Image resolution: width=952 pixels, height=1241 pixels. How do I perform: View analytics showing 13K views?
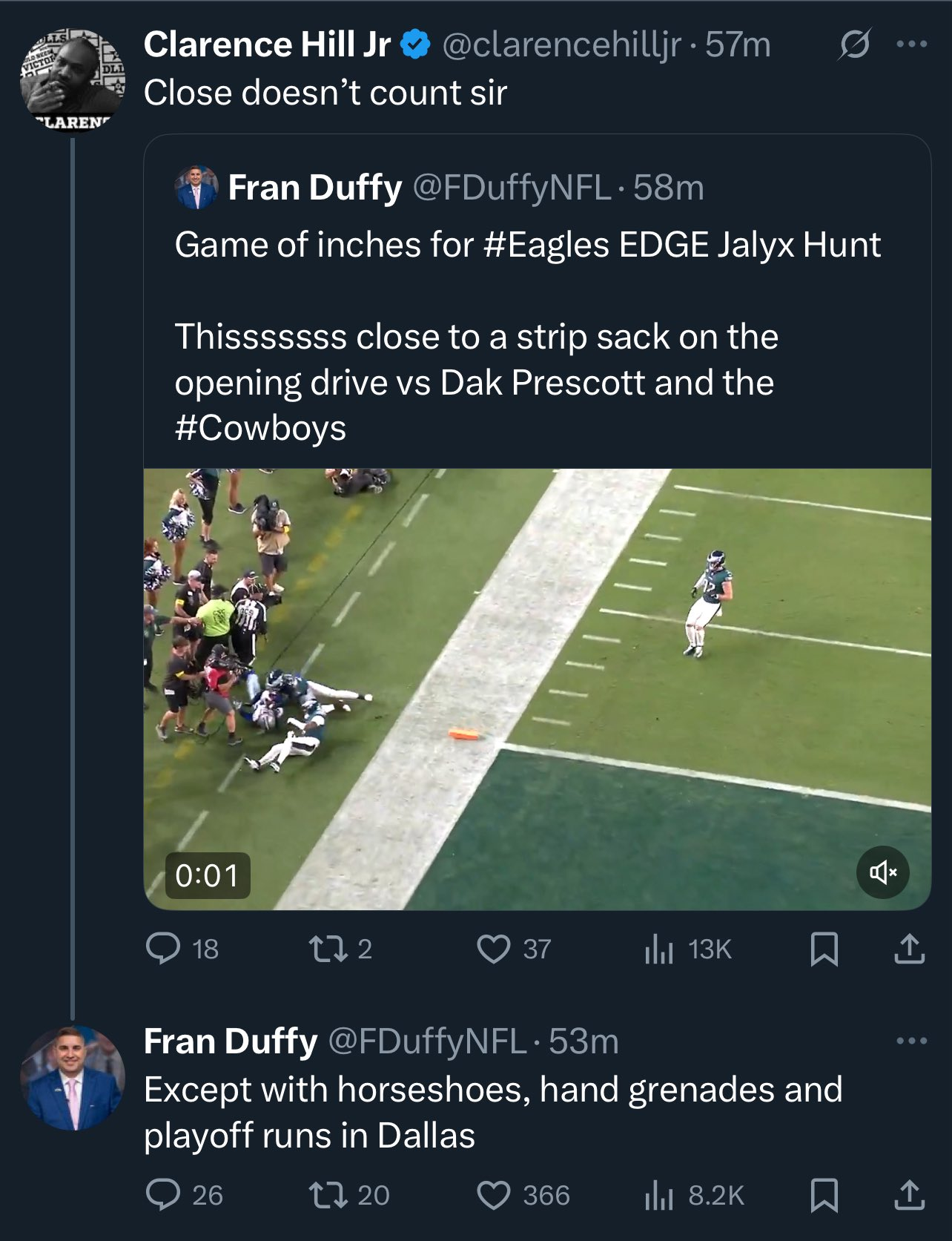pyautogui.click(x=658, y=949)
